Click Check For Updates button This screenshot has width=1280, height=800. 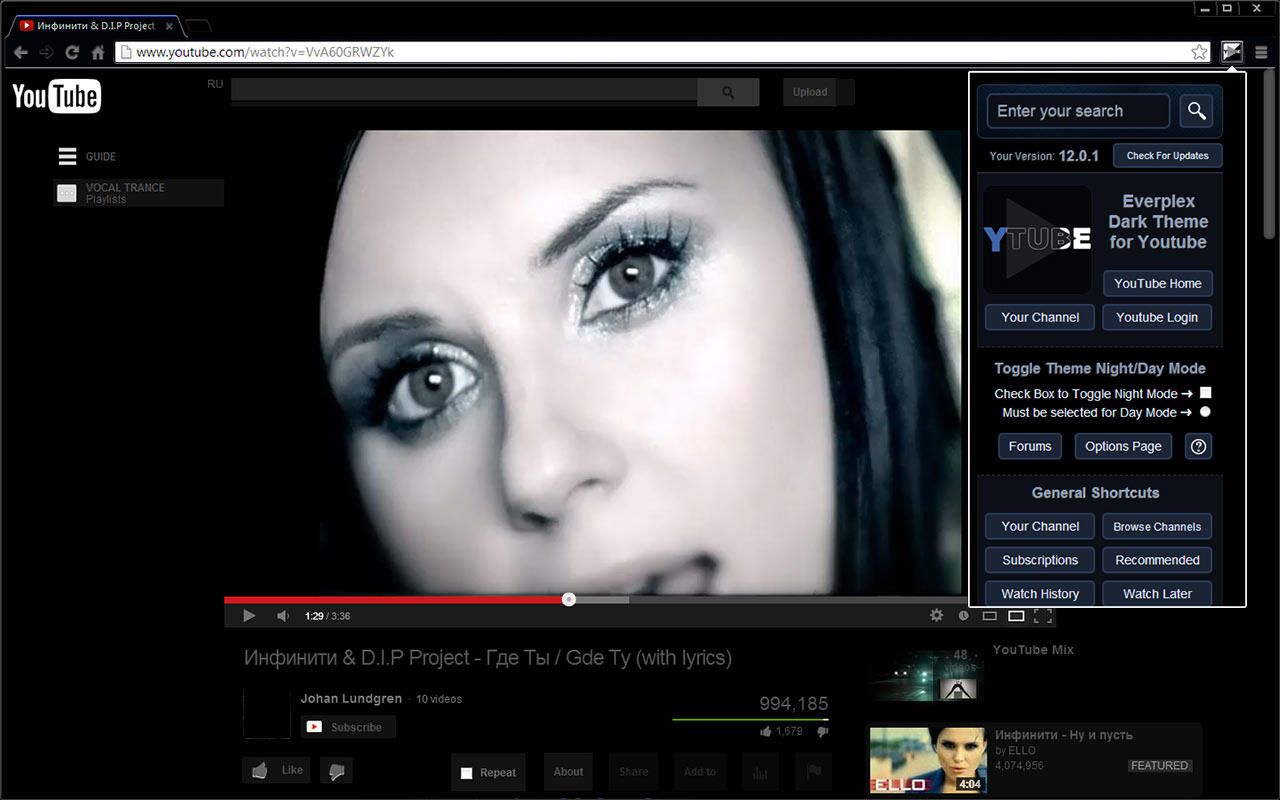point(1168,156)
